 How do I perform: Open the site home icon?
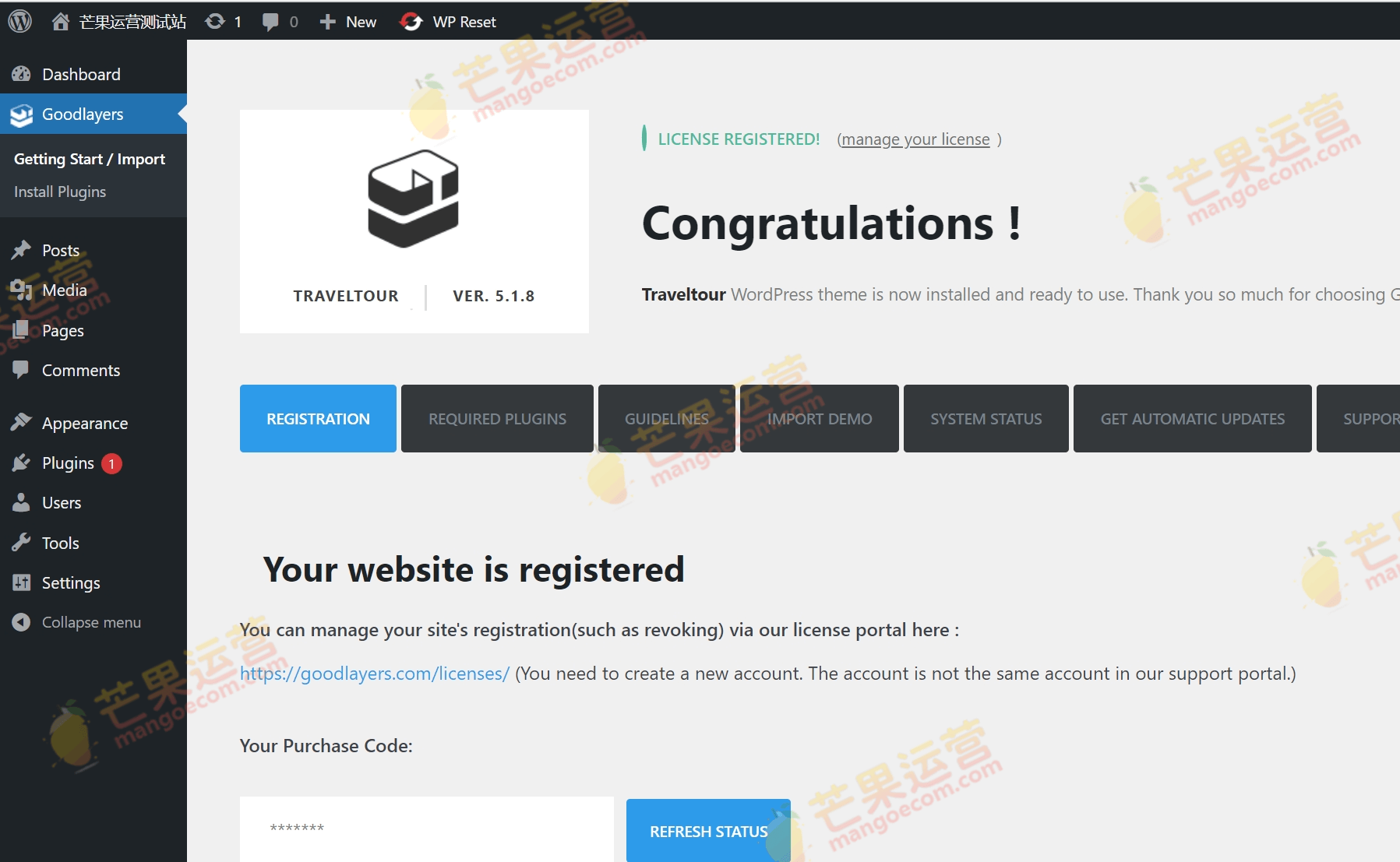[x=61, y=22]
